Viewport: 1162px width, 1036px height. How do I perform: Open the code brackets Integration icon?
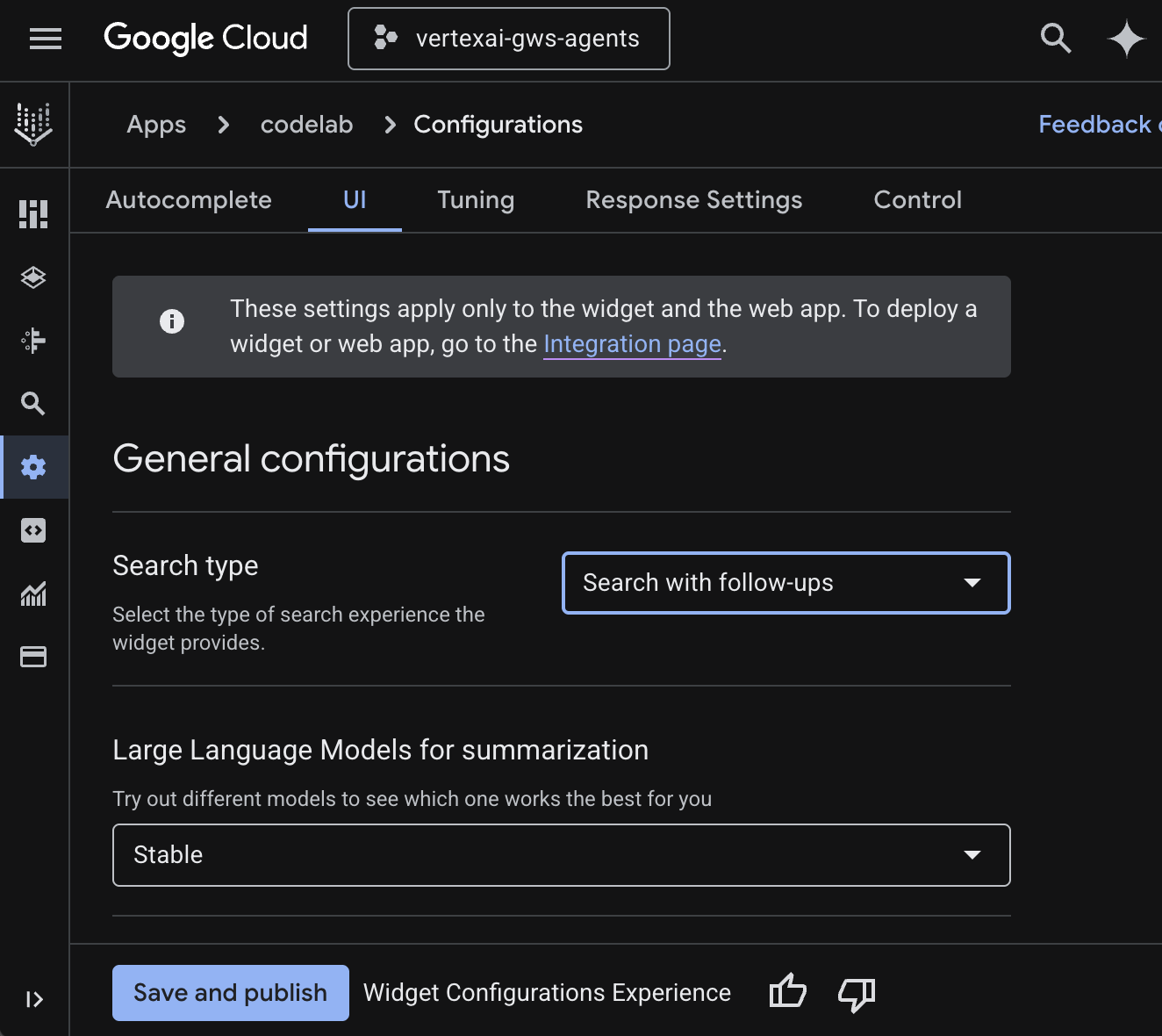point(33,530)
